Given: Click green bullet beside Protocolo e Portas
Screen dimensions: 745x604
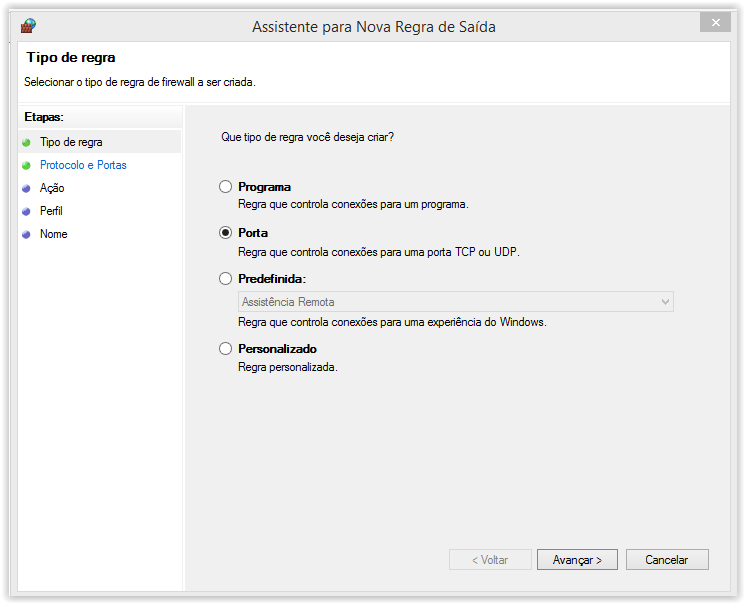Looking at the screenshot, I should (26, 166).
